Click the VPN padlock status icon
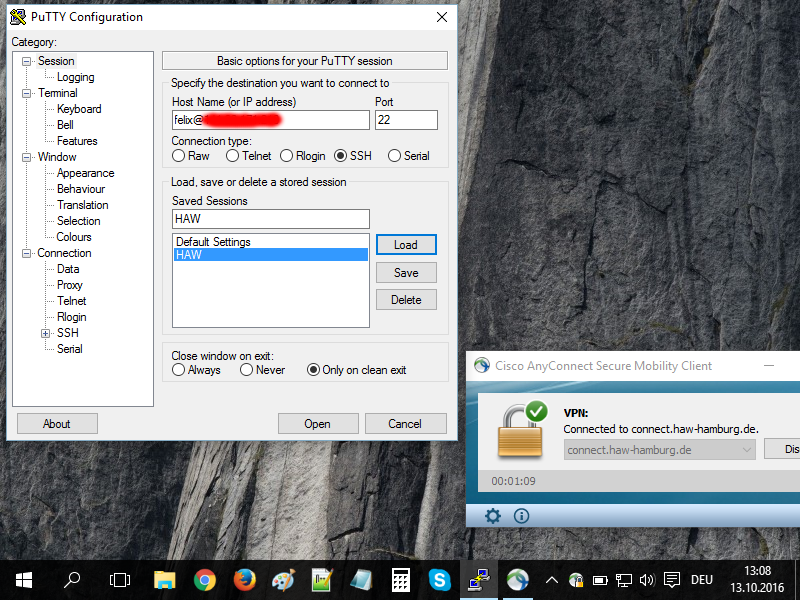The width and height of the screenshot is (800, 600). 521,428
